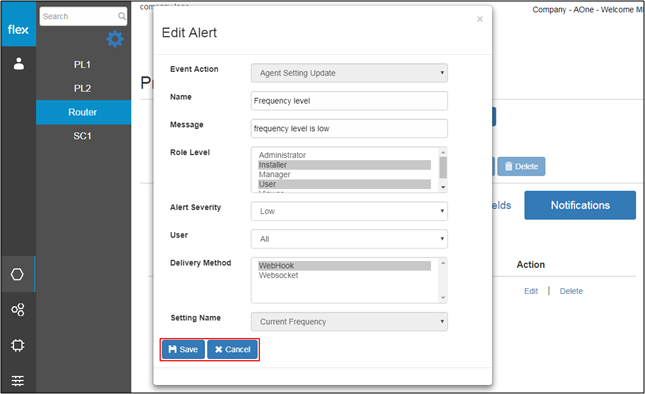
Task: Click the Delivery Method scrollbar down arrow
Action: (443, 298)
